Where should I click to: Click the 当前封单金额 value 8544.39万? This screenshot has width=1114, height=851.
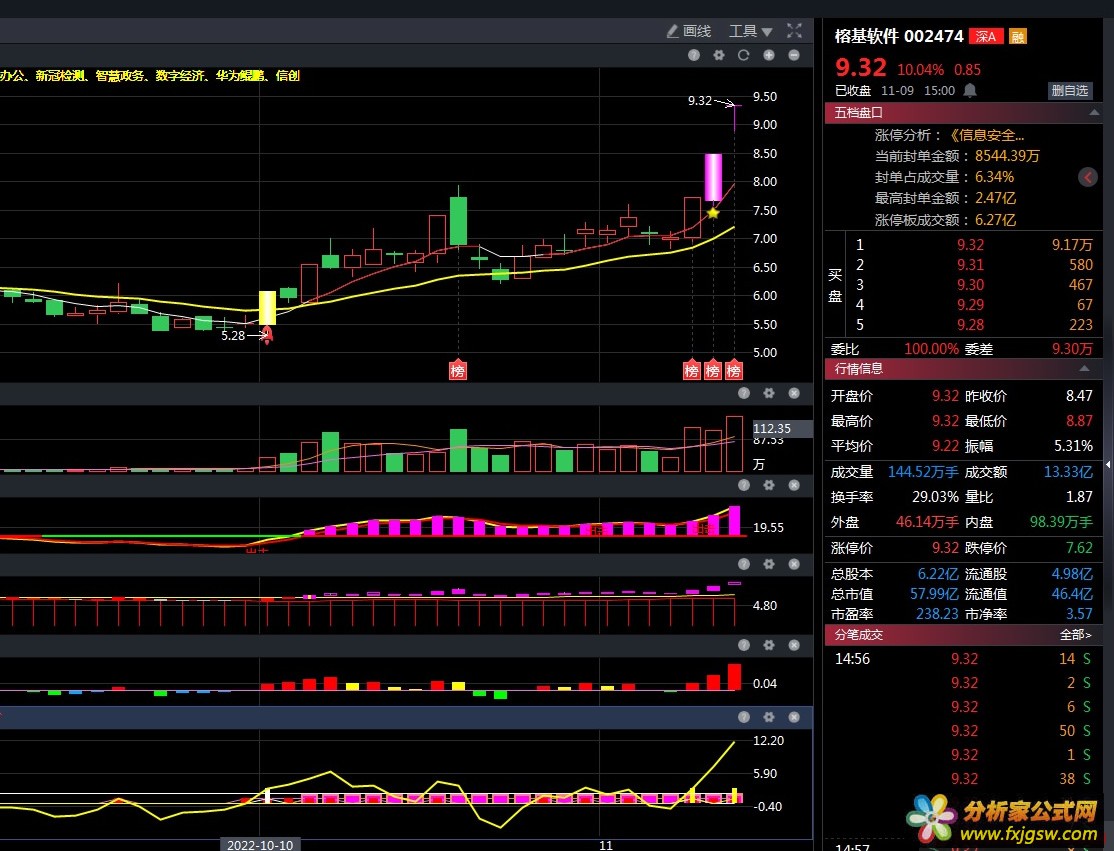pos(1007,156)
